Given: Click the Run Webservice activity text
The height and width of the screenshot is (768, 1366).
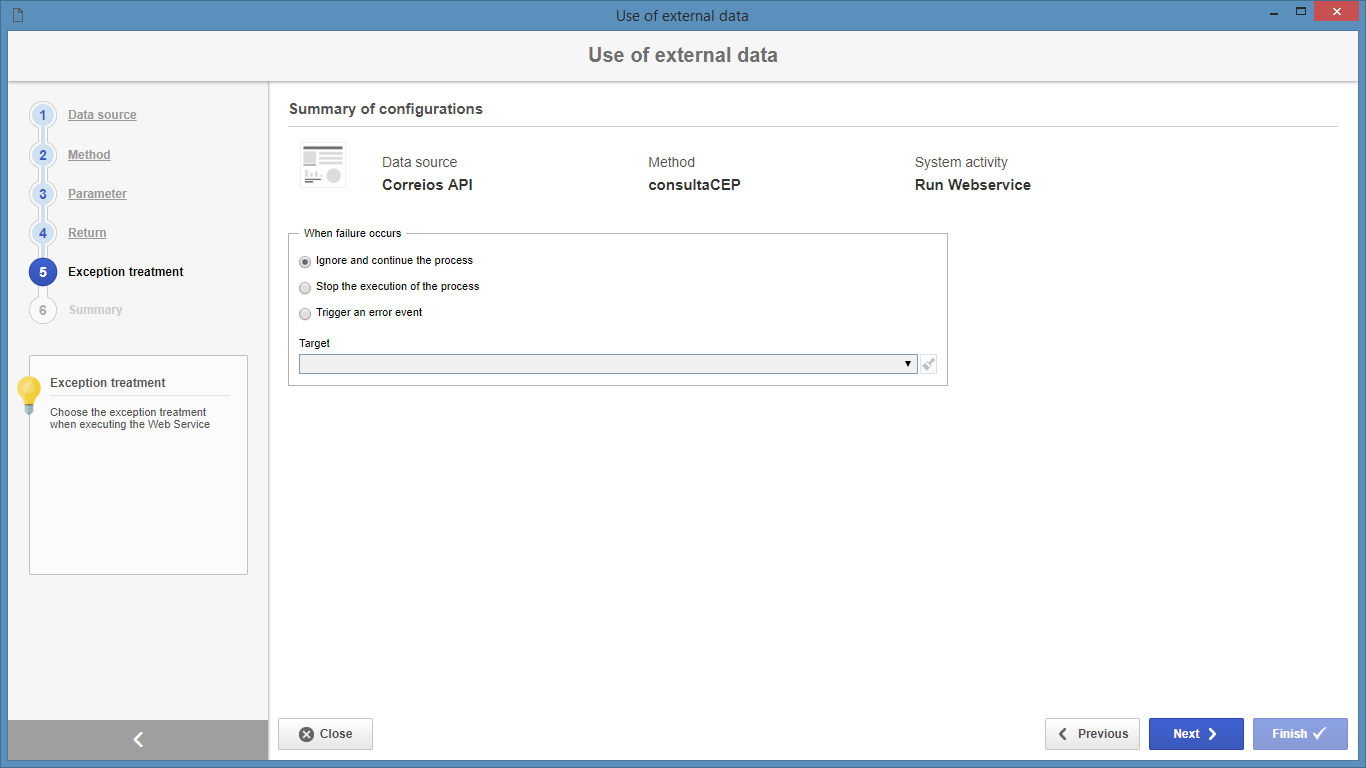Looking at the screenshot, I should [972, 185].
